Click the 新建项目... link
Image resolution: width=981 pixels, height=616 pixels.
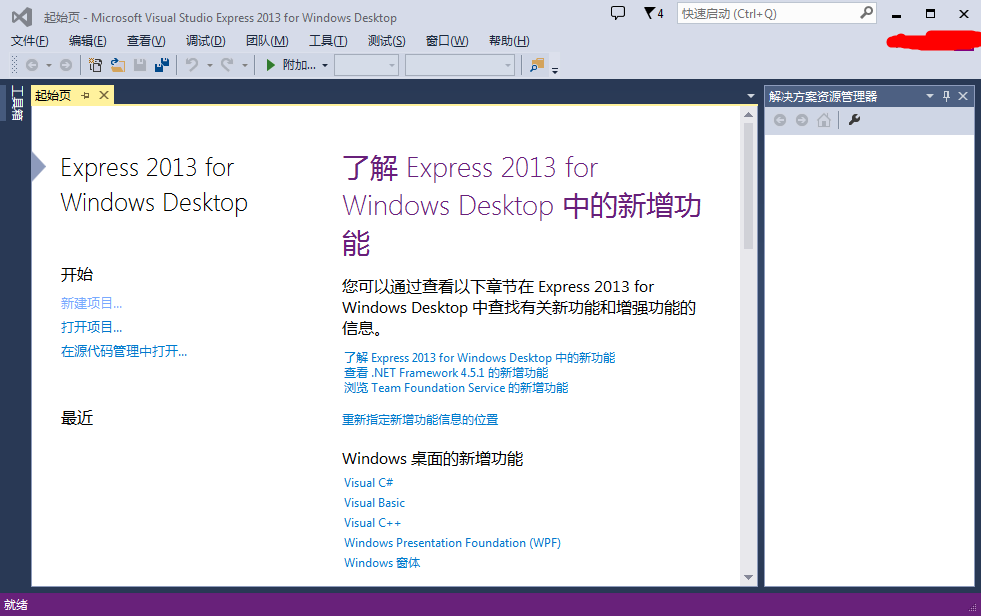(91, 302)
